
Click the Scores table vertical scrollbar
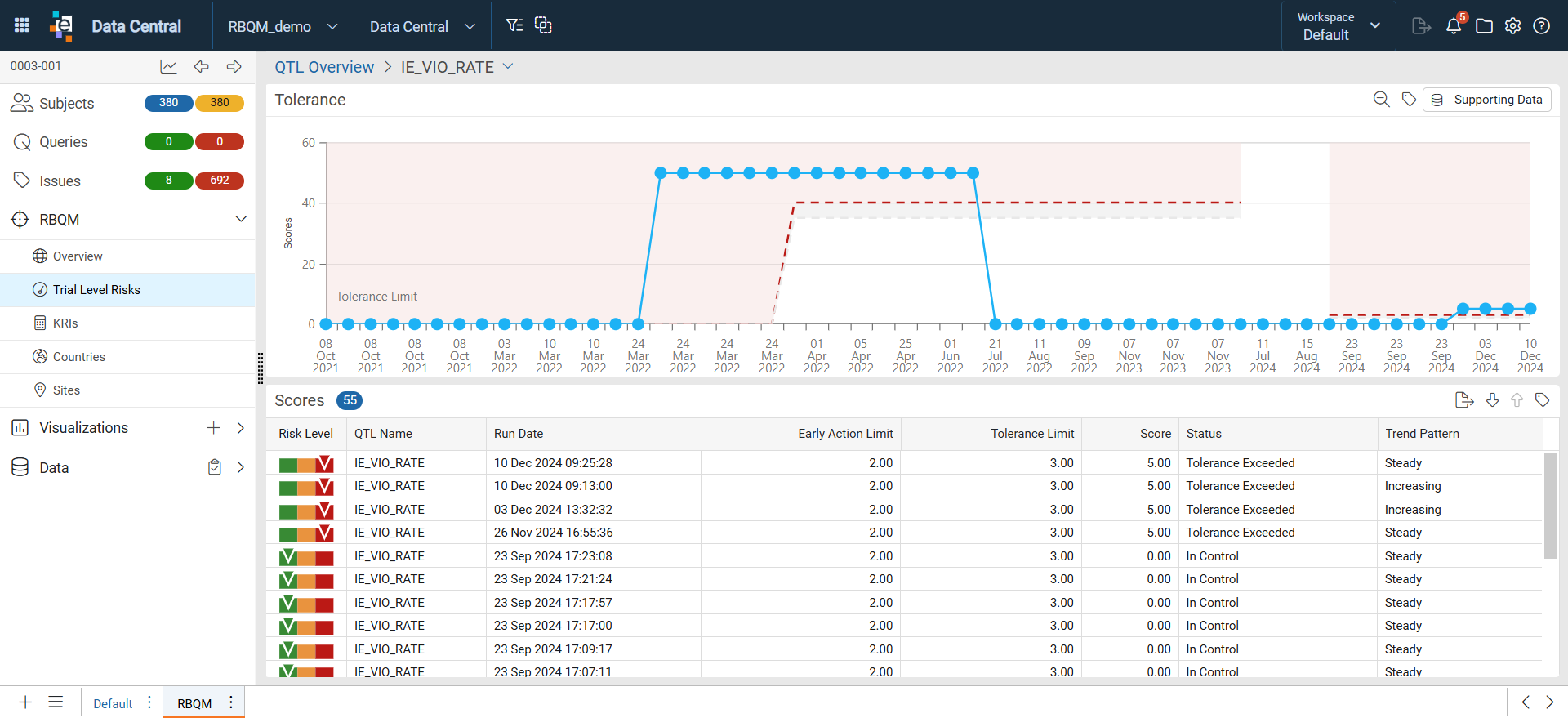point(1550,506)
